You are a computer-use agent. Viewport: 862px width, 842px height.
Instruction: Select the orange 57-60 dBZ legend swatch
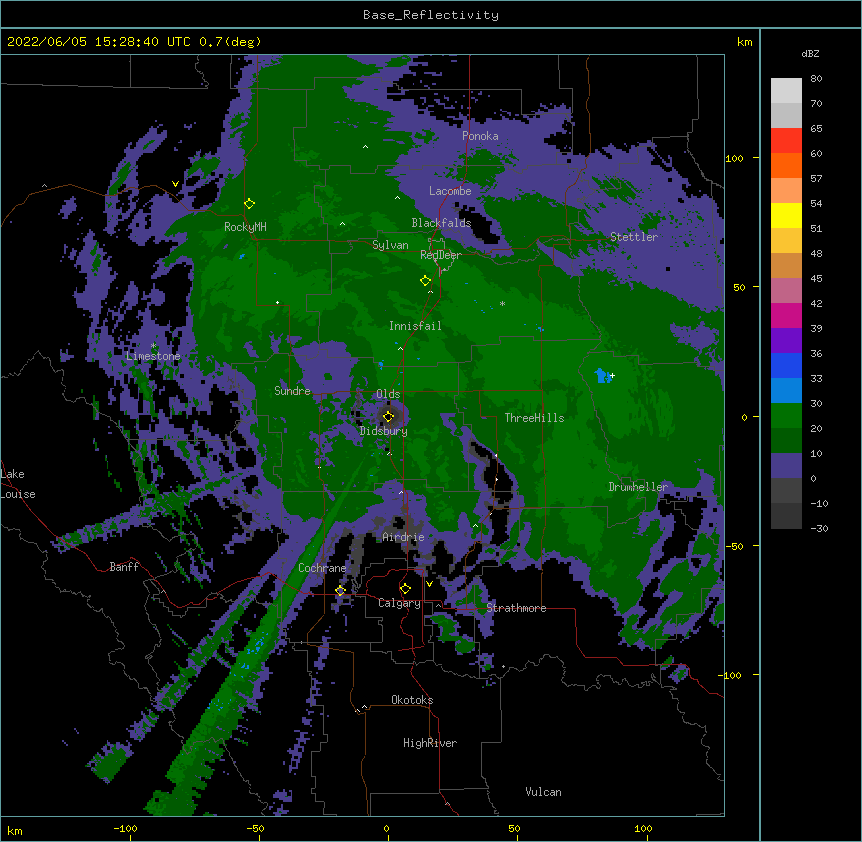[x=786, y=166]
